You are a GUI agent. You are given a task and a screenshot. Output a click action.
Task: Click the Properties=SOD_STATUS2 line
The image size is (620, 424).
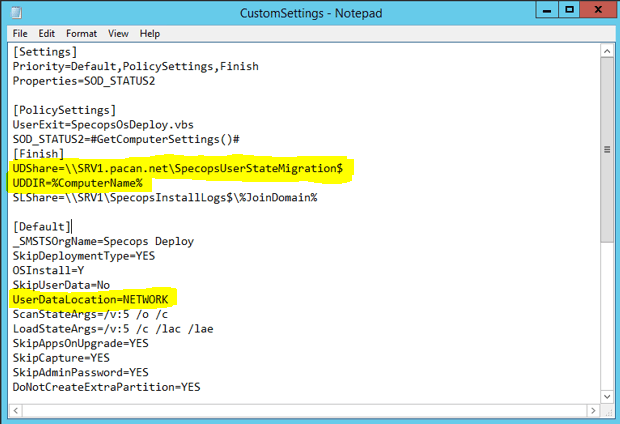(84, 81)
